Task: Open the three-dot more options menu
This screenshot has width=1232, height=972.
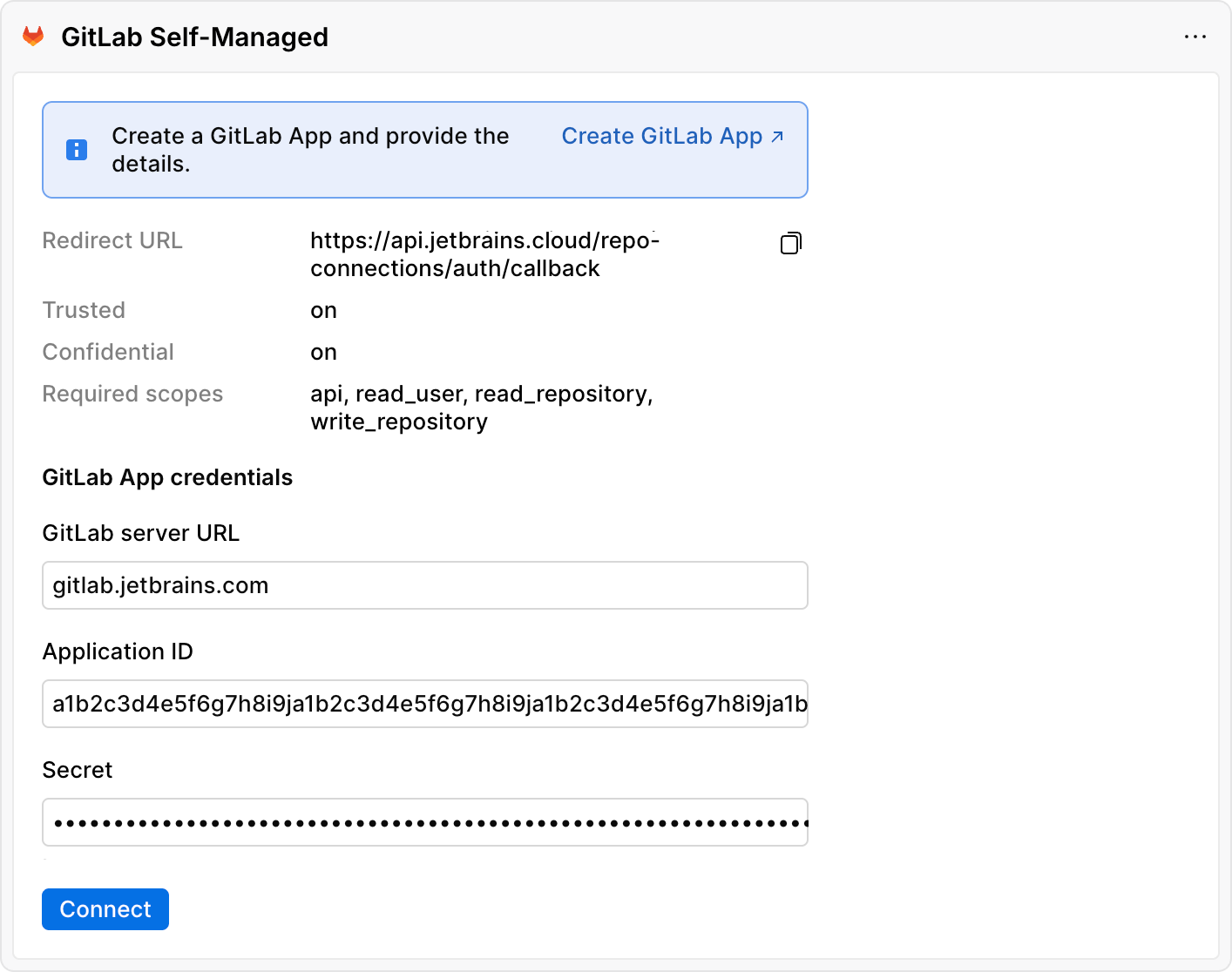Action: [1195, 37]
